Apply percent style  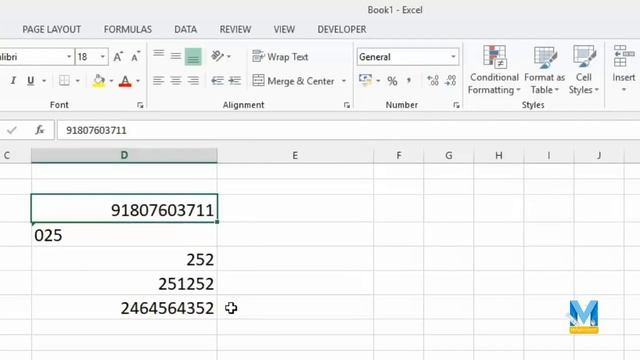point(392,81)
